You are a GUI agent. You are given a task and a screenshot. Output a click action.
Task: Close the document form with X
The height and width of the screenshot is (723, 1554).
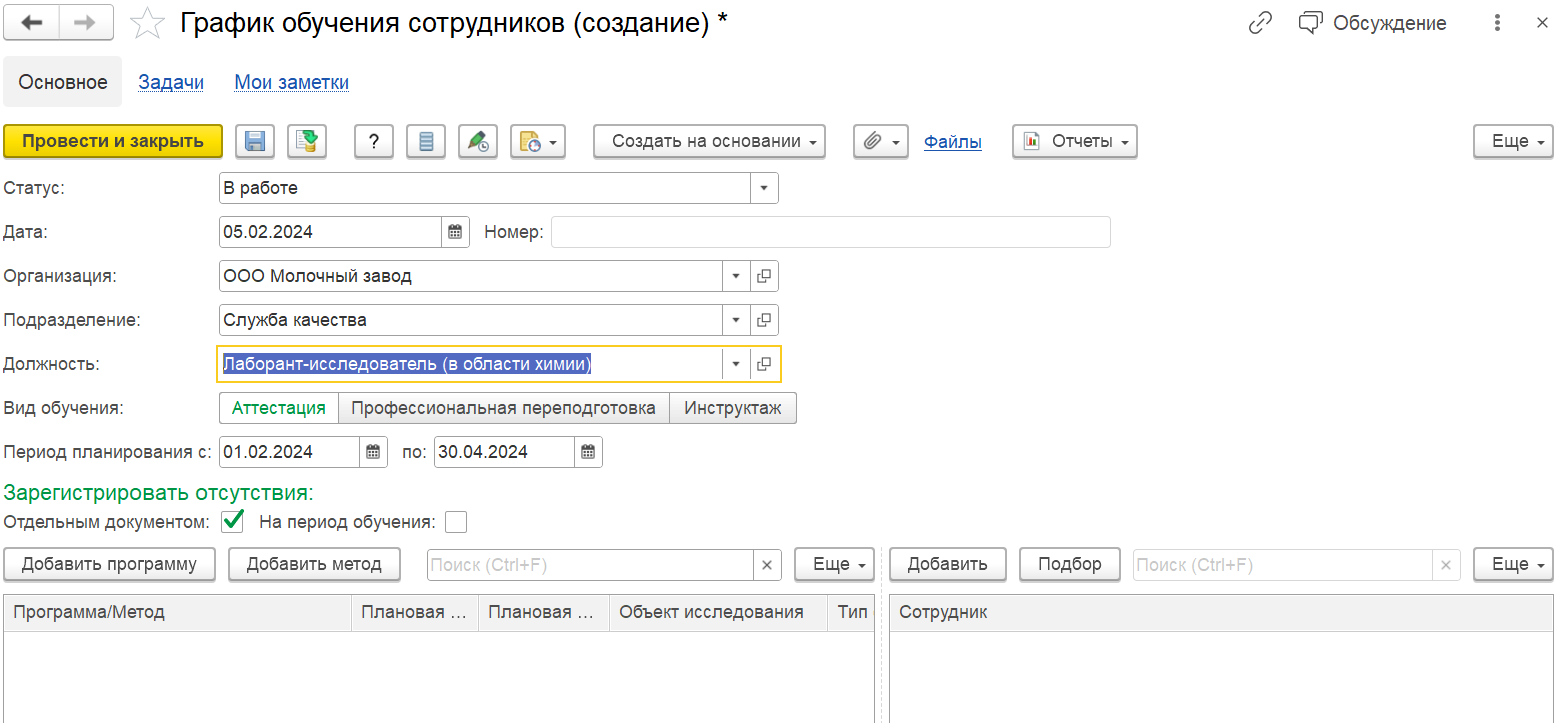tap(1541, 23)
